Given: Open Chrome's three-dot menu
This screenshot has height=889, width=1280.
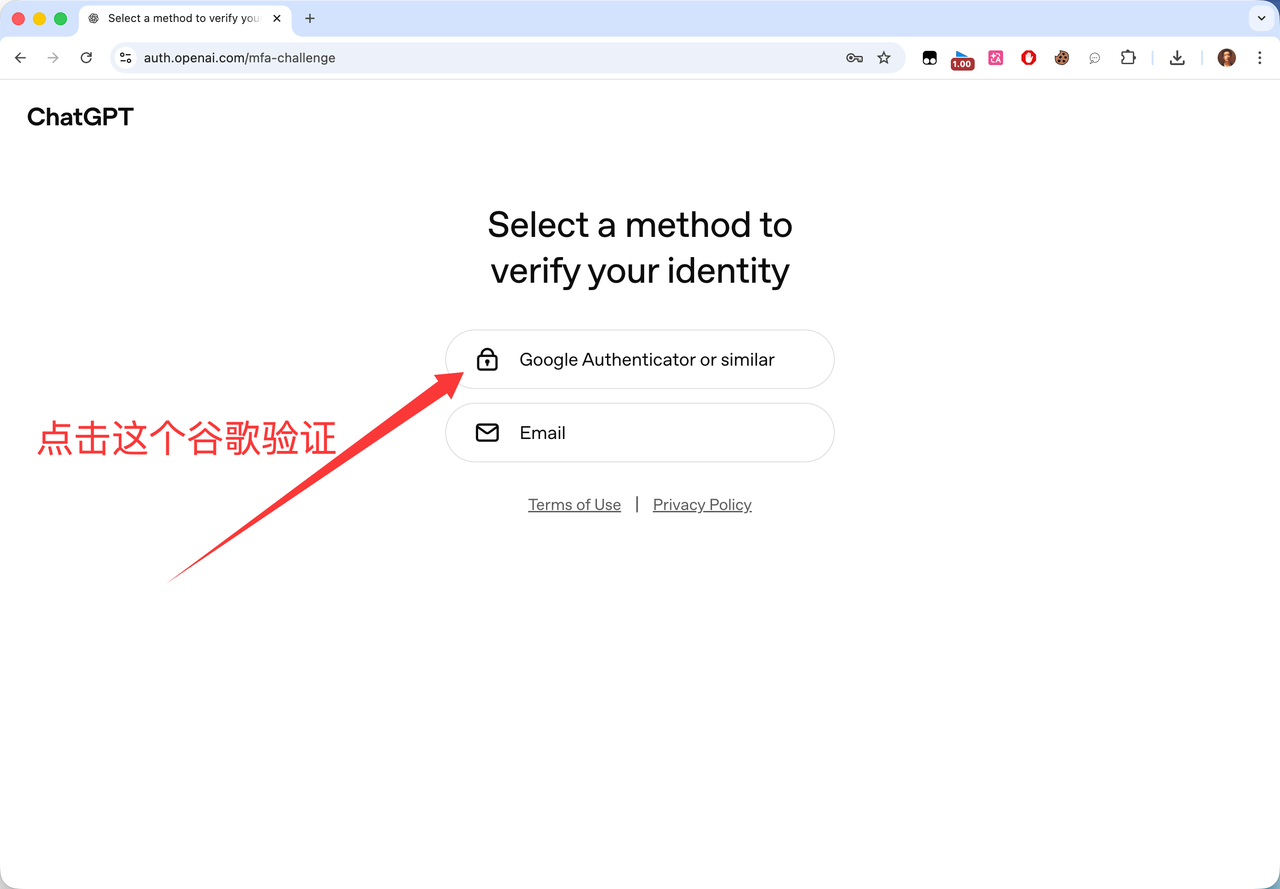Looking at the screenshot, I should pos(1260,58).
